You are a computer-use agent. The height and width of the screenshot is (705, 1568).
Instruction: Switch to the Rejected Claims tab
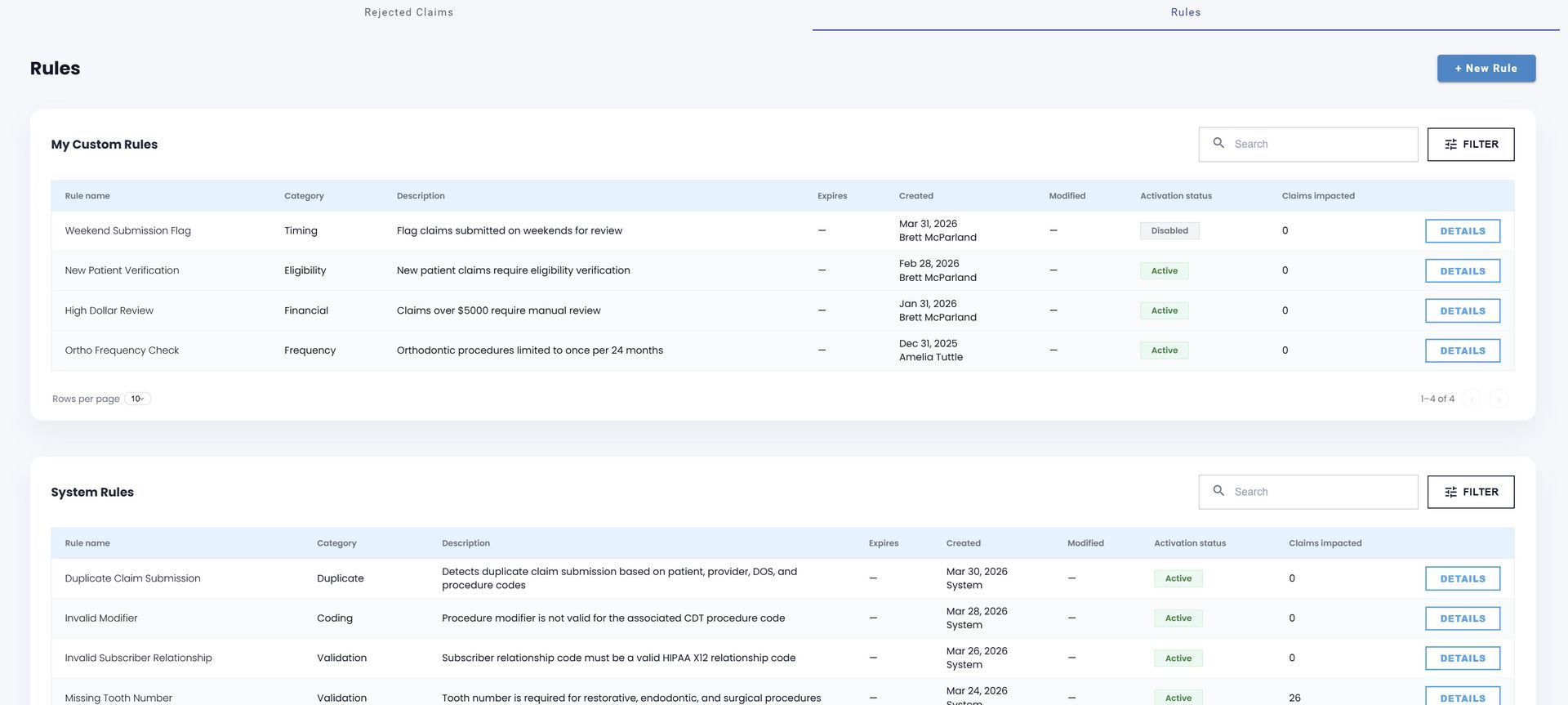coord(408,12)
